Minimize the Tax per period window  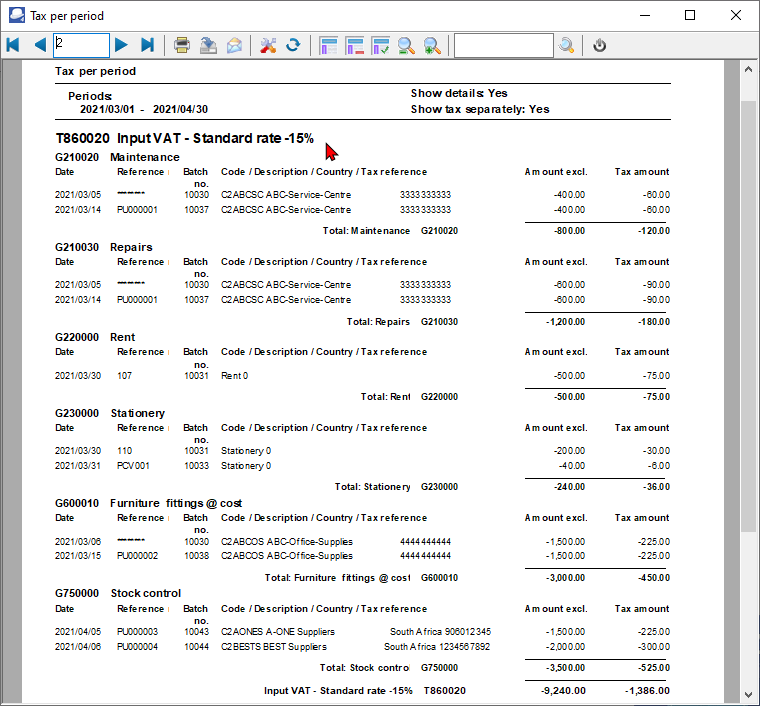645,15
